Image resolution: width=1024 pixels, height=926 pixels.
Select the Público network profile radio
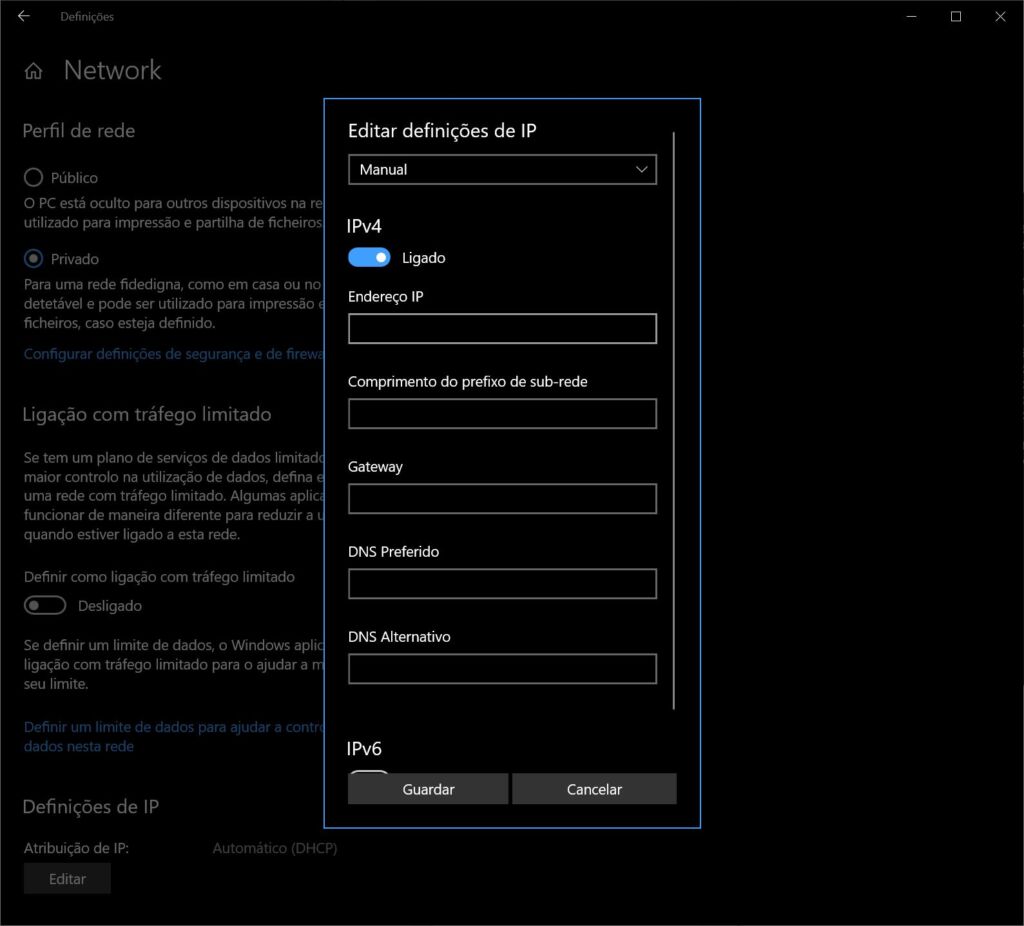tap(34, 178)
